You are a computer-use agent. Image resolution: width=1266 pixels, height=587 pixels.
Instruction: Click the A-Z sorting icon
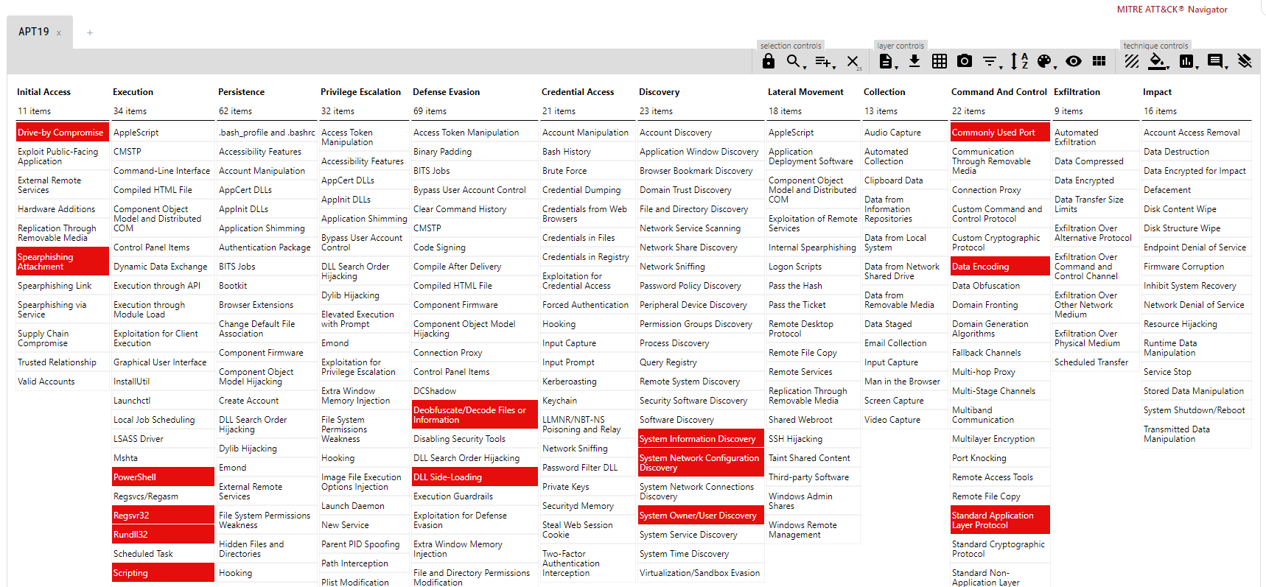coord(1019,62)
